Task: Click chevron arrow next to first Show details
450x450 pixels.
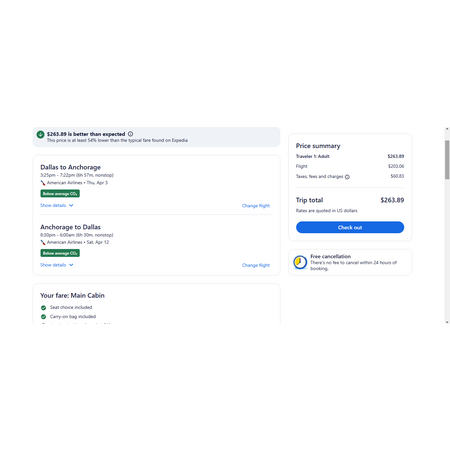Action: (x=71, y=205)
